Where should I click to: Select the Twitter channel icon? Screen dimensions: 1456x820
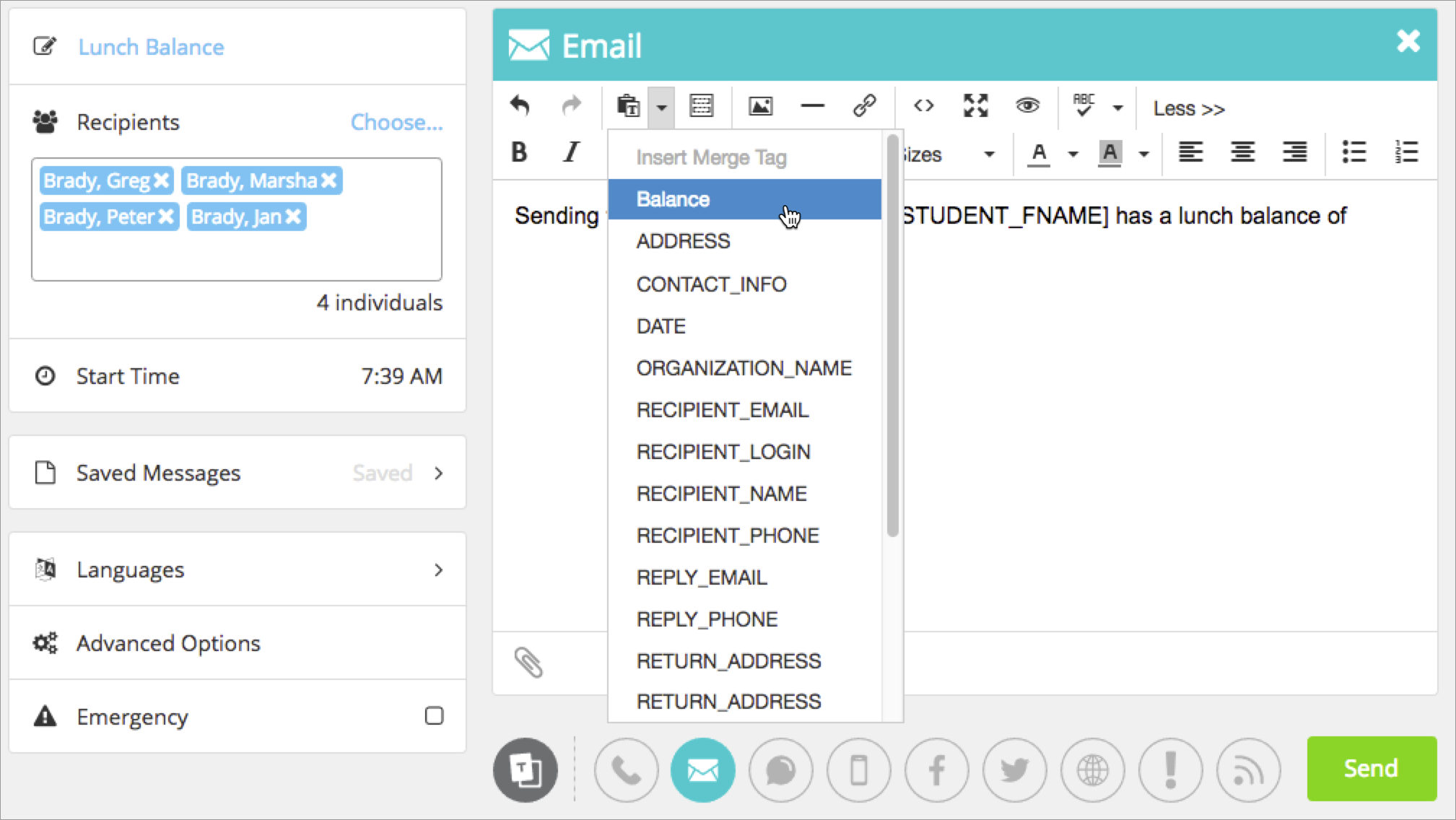[x=1015, y=770]
